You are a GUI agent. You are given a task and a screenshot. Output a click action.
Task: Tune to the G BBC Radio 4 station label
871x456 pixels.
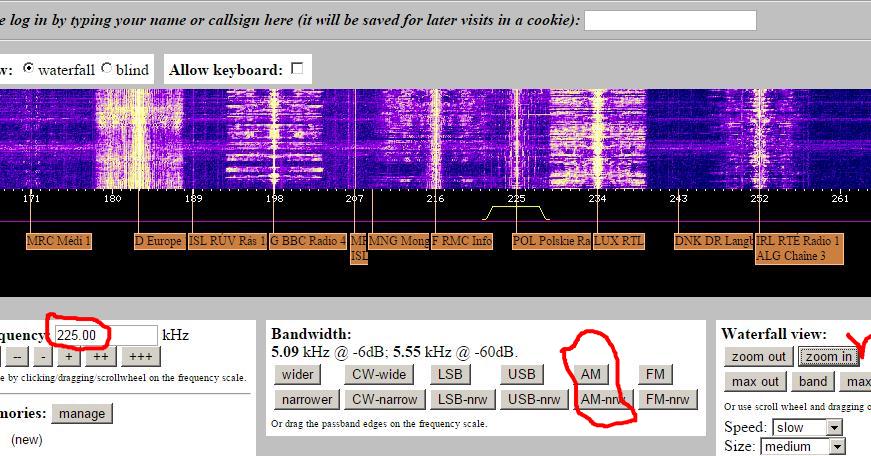click(x=308, y=241)
